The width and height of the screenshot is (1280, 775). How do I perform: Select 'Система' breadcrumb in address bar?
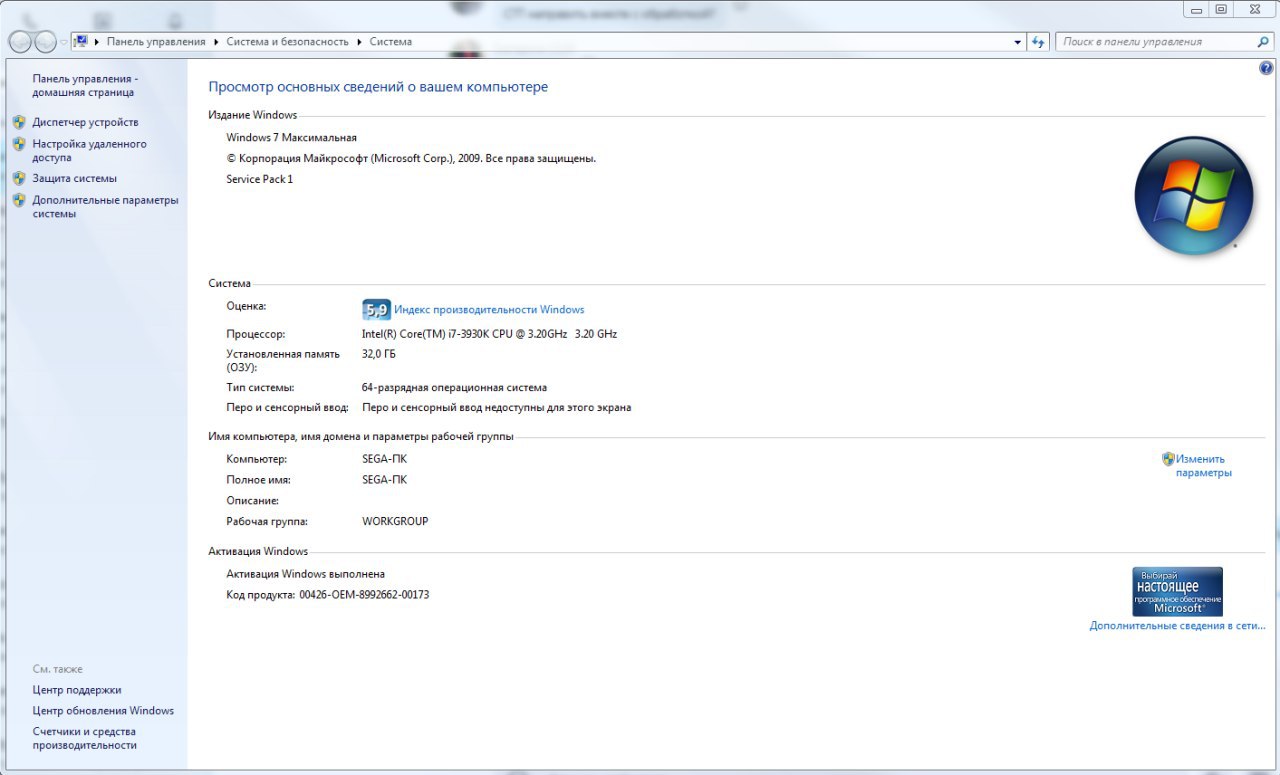tap(390, 42)
